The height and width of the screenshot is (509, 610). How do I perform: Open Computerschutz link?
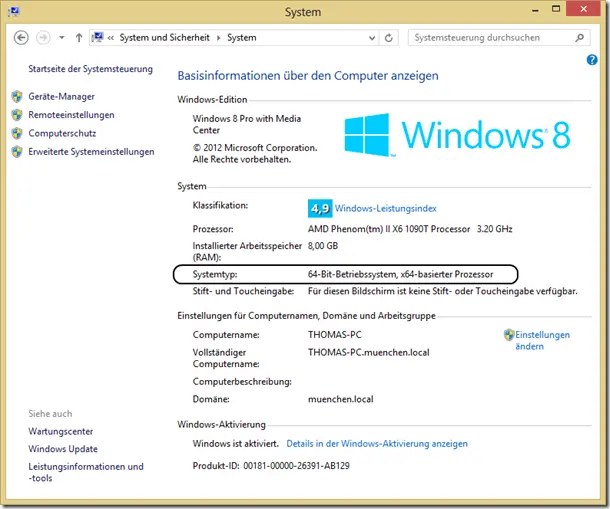click(62, 133)
